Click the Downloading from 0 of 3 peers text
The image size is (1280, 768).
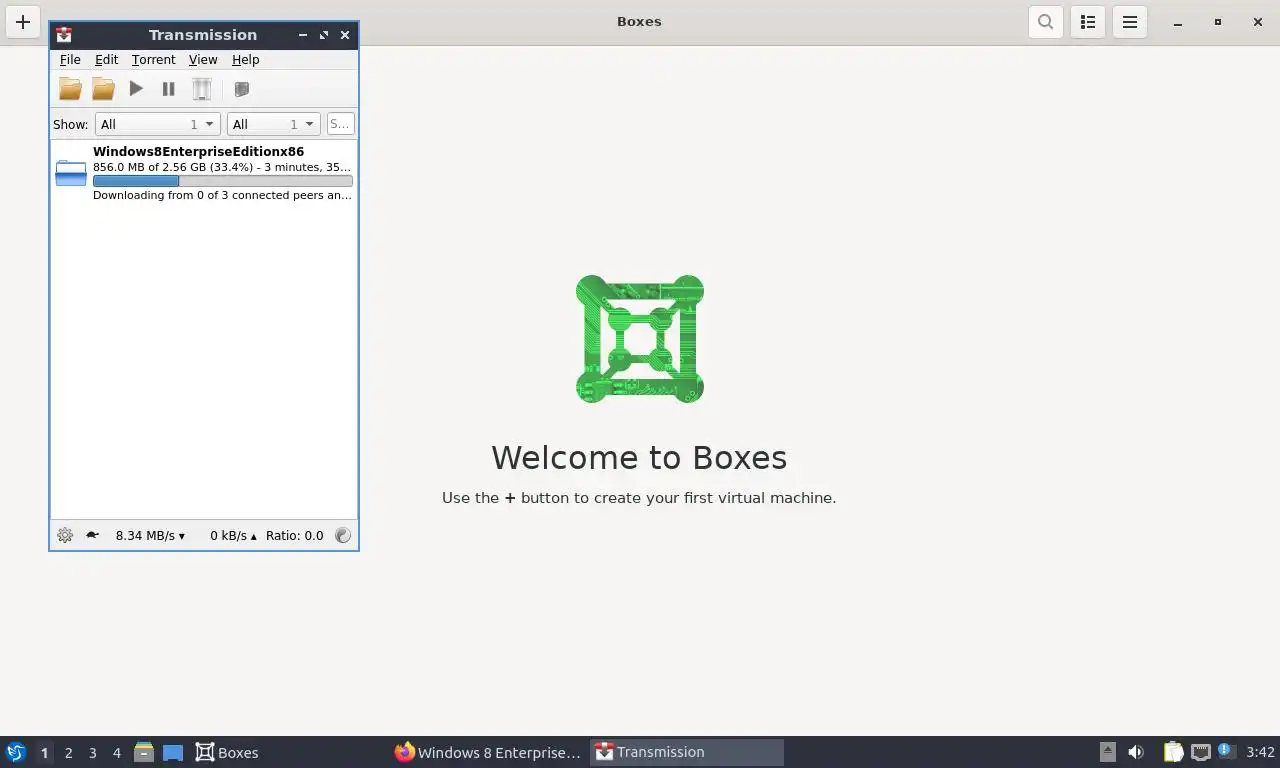pos(222,195)
